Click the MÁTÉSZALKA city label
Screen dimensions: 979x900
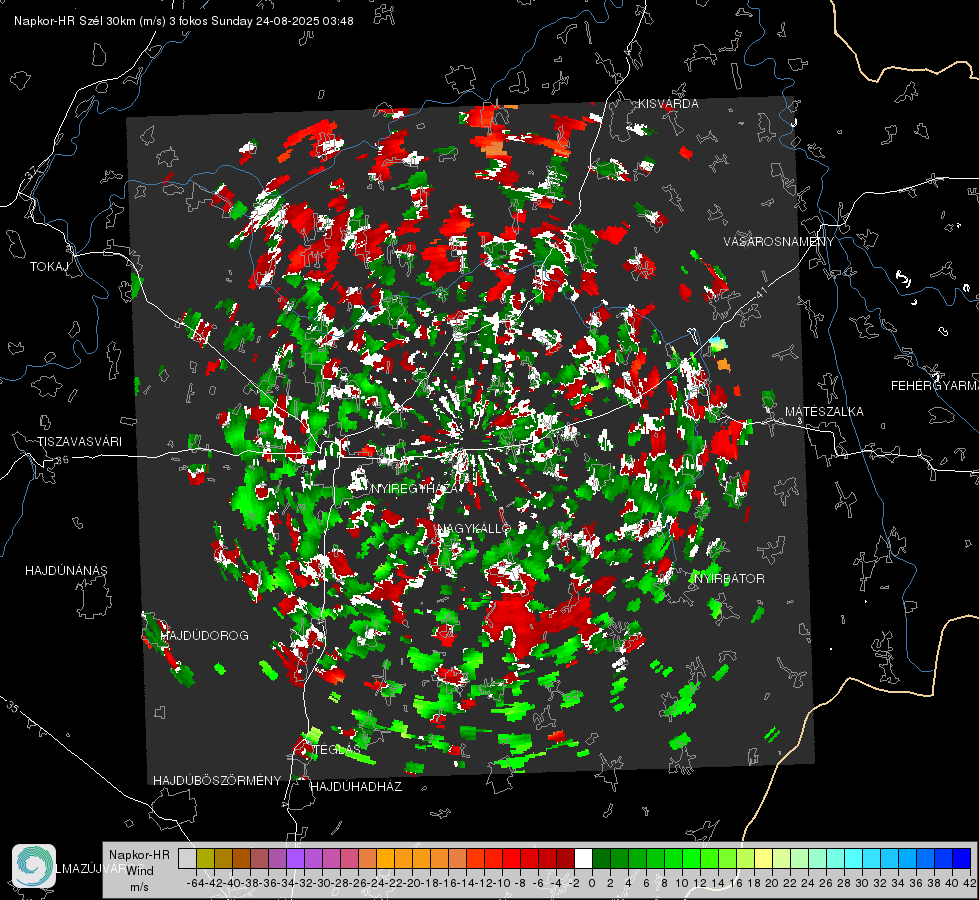tap(824, 412)
